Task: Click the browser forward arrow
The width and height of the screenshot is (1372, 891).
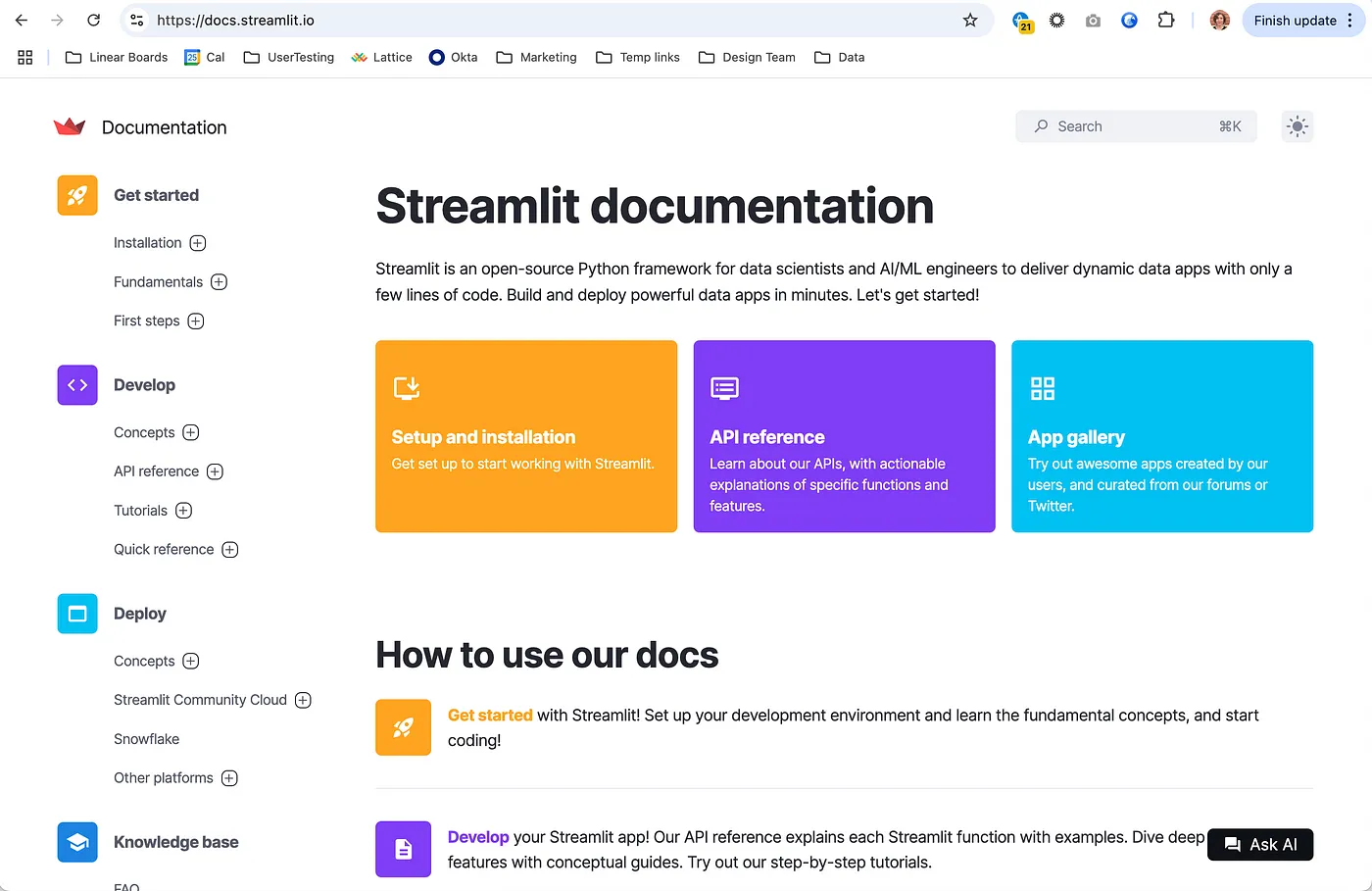Action: click(57, 20)
